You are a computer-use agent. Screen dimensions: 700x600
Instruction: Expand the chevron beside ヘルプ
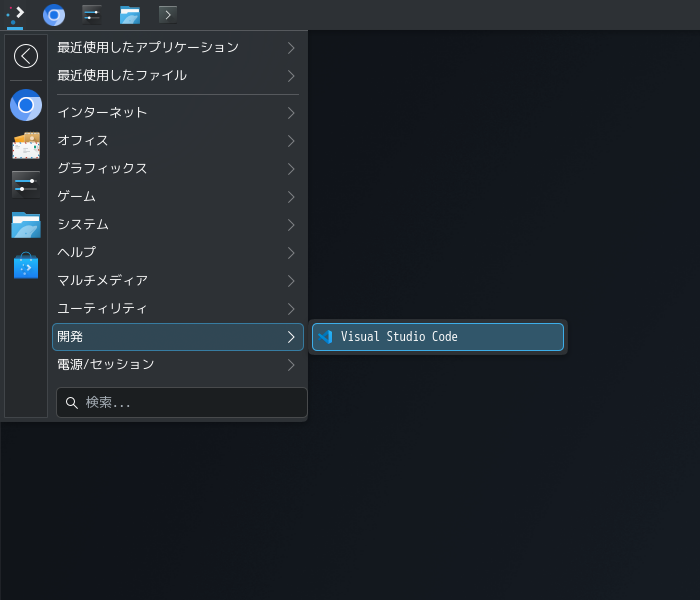point(291,253)
